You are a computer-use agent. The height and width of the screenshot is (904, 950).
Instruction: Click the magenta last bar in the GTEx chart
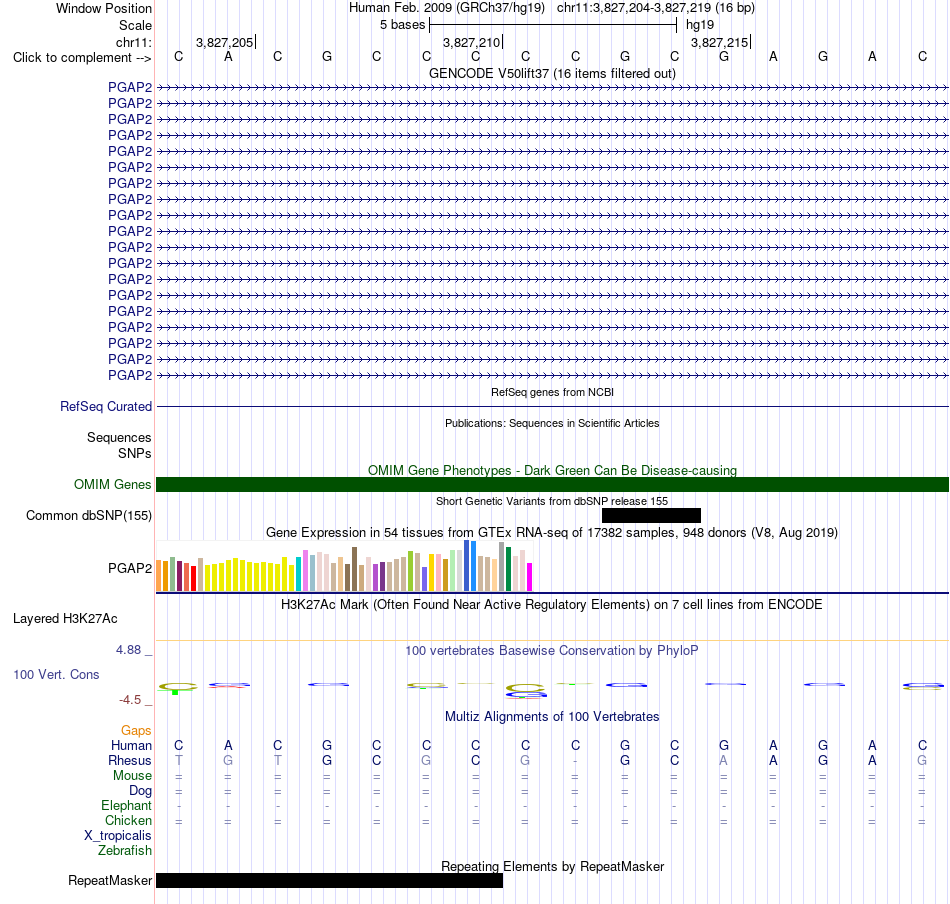(x=530, y=577)
